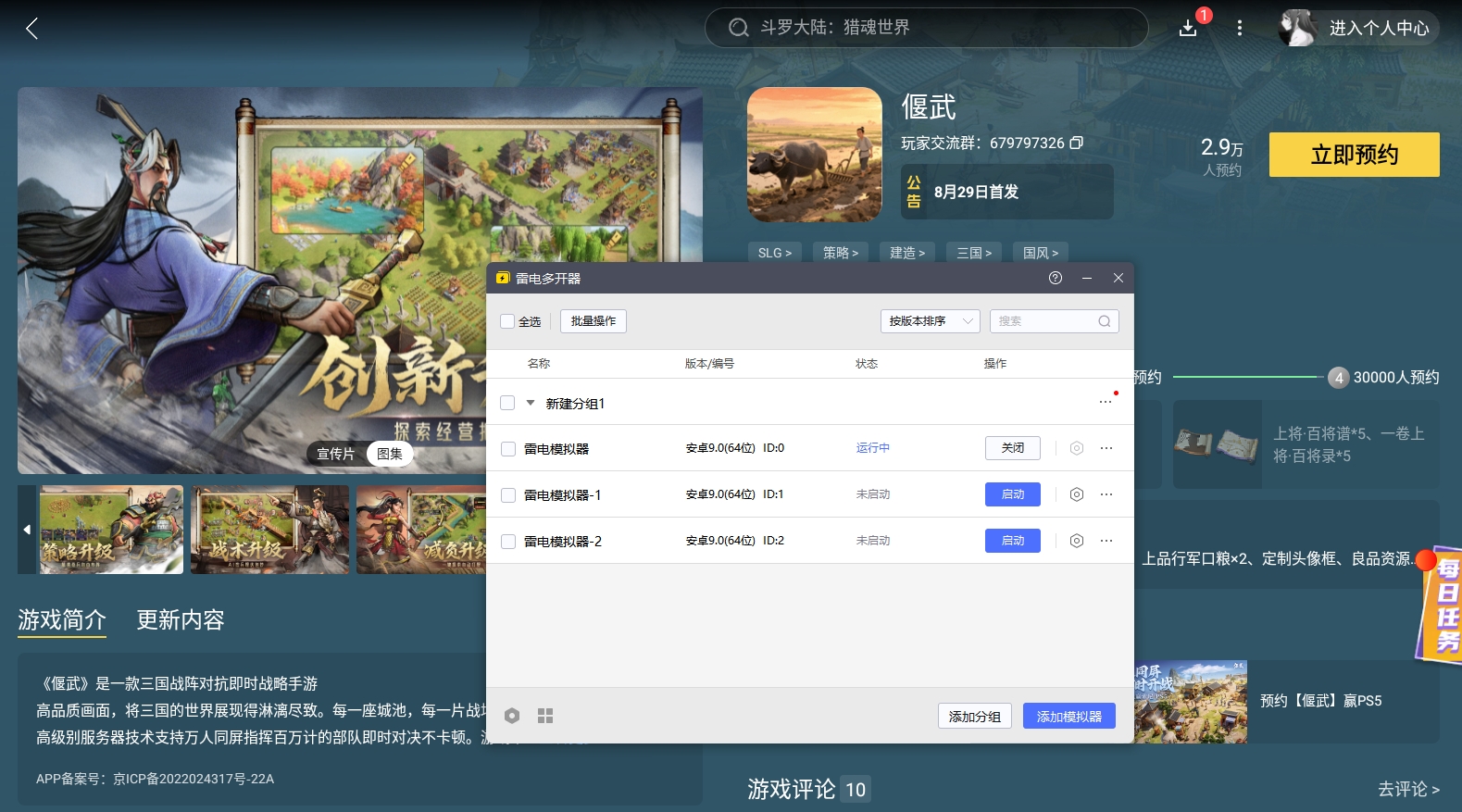Click the grid arrange icon at bottom

[x=545, y=716]
